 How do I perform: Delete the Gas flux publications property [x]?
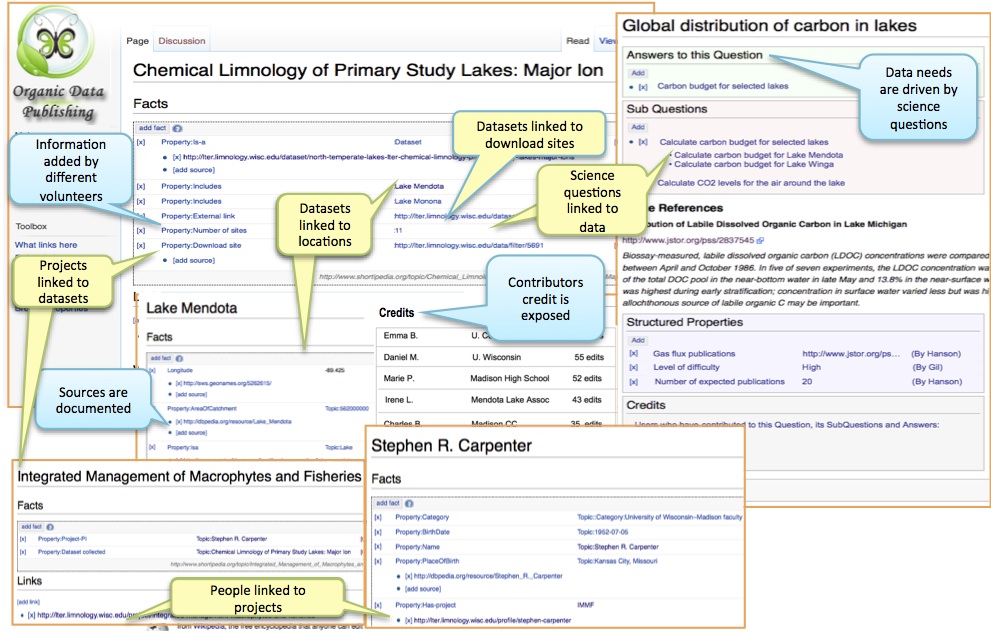click(x=633, y=353)
